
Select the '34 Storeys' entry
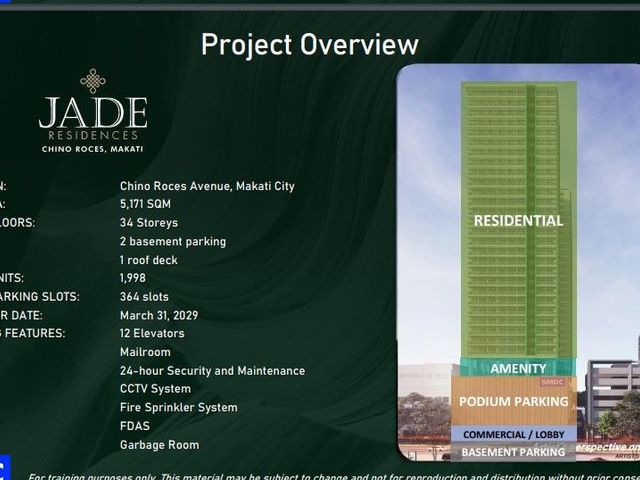coord(149,222)
